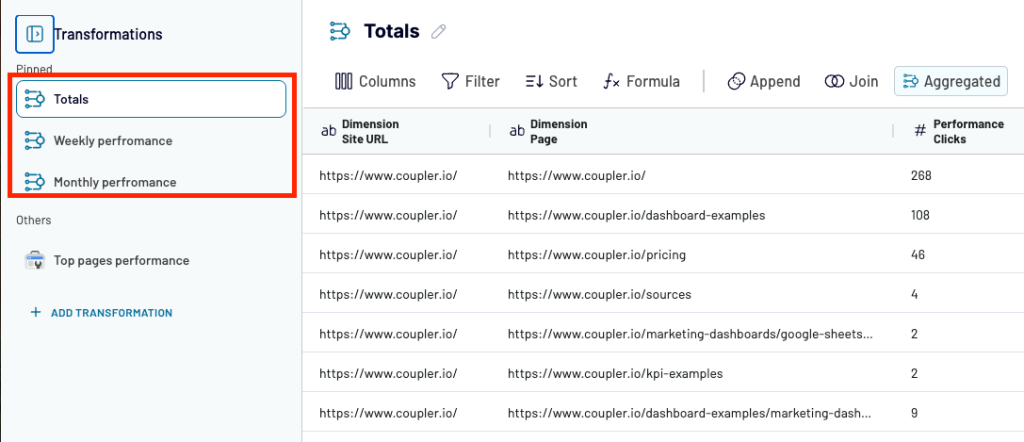The height and width of the screenshot is (442, 1024).
Task: Open the Columns tool
Action: [x=376, y=82]
